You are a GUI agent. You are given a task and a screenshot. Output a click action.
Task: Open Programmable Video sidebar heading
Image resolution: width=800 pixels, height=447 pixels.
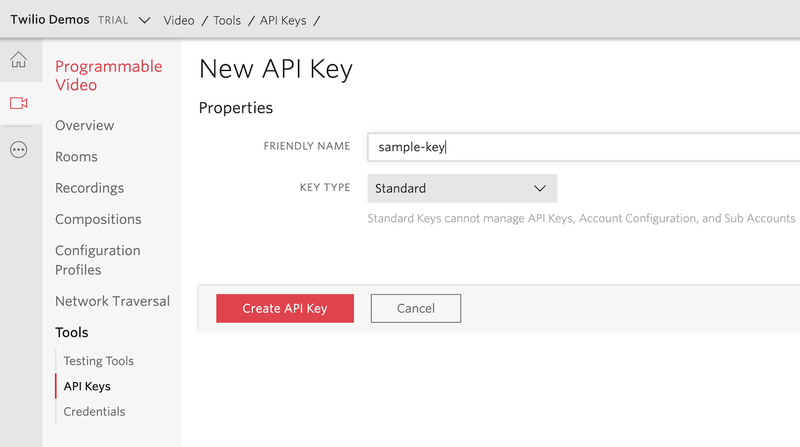point(109,76)
